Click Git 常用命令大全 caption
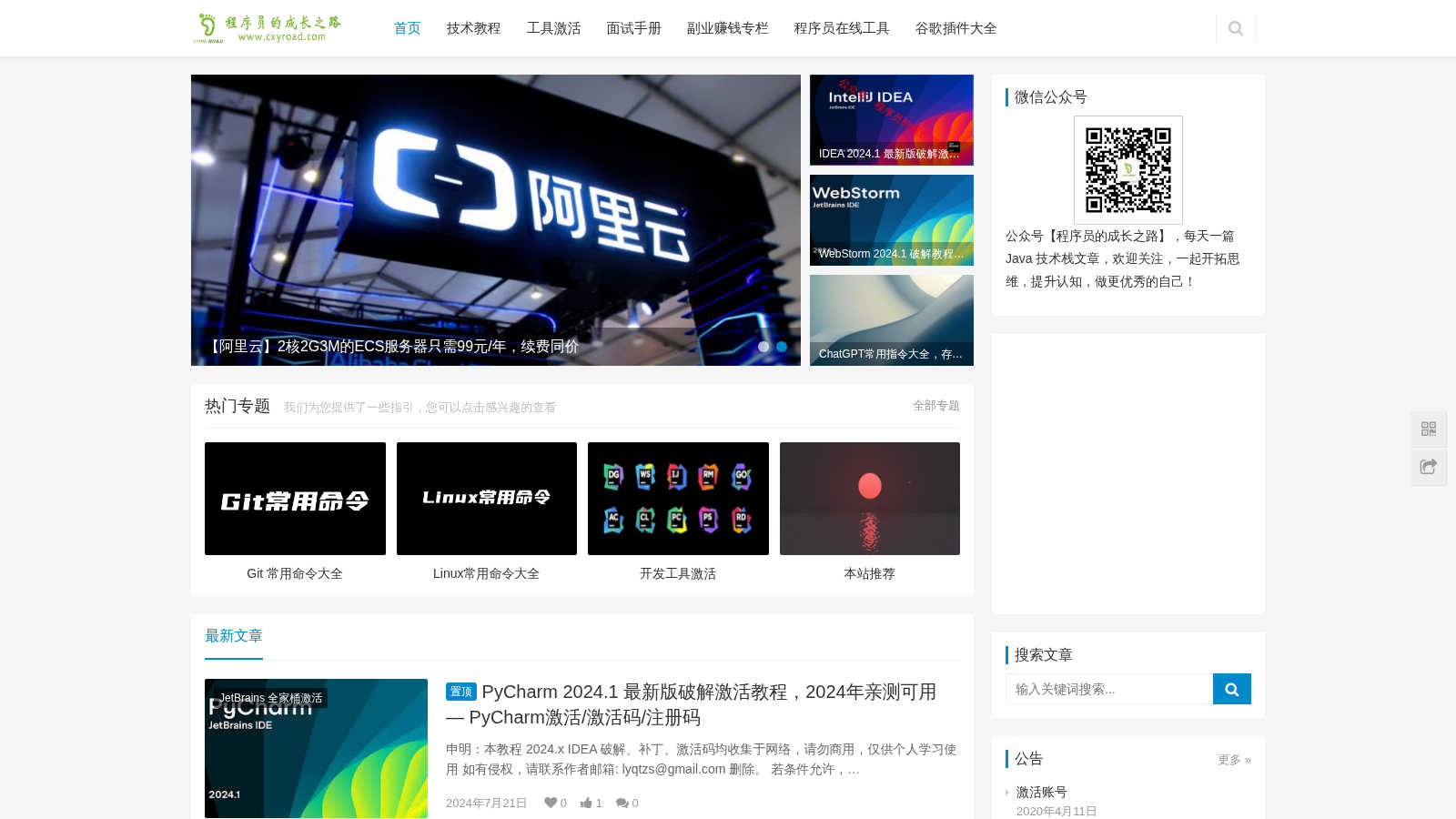This screenshot has width=1456, height=819. (x=295, y=573)
